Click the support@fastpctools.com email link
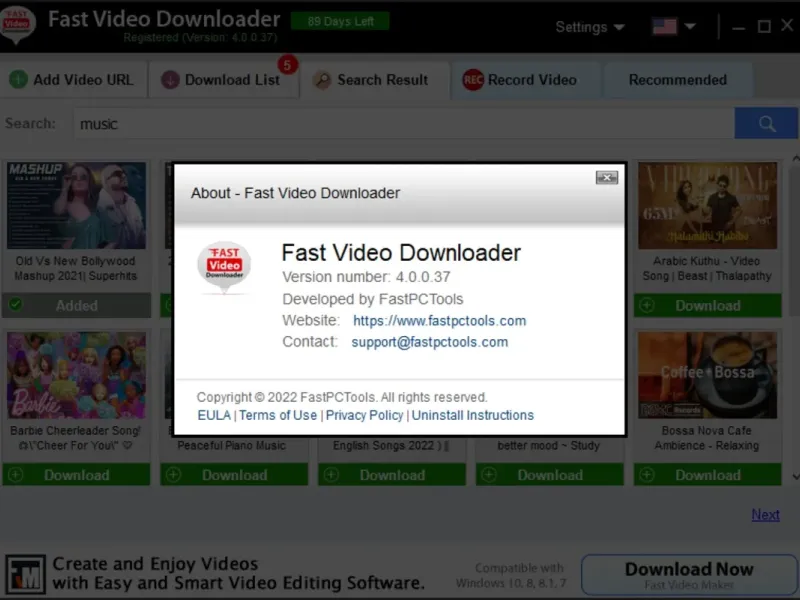 pyautogui.click(x=430, y=342)
